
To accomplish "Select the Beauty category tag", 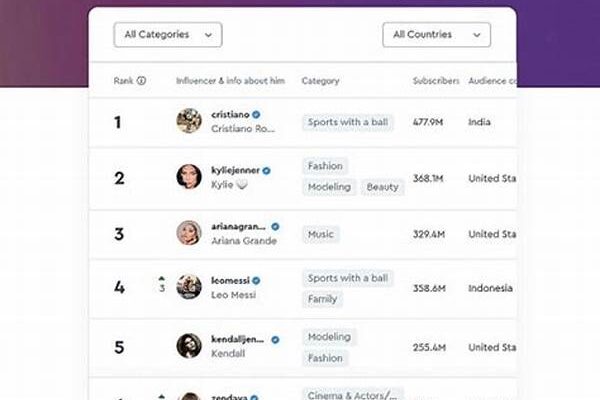I will pyautogui.click(x=382, y=187).
